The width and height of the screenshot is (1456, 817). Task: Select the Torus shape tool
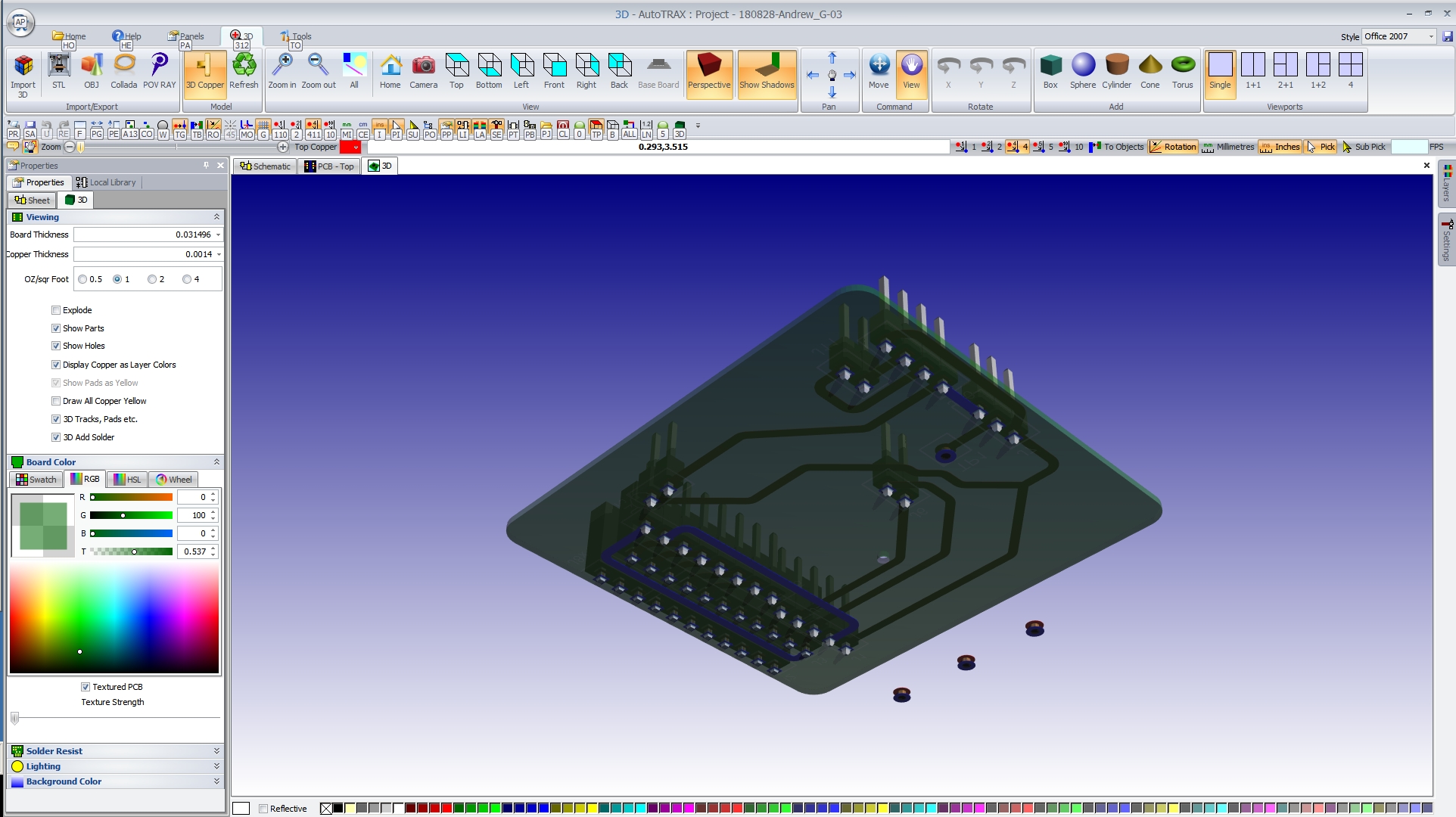click(x=1182, y=70)
